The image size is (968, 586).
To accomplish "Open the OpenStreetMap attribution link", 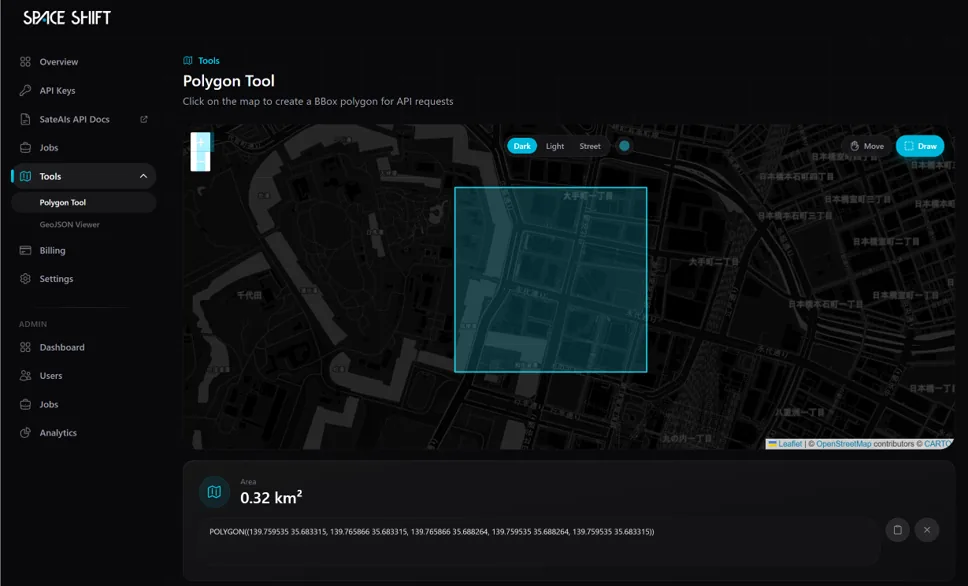I will tap(843, 444).
